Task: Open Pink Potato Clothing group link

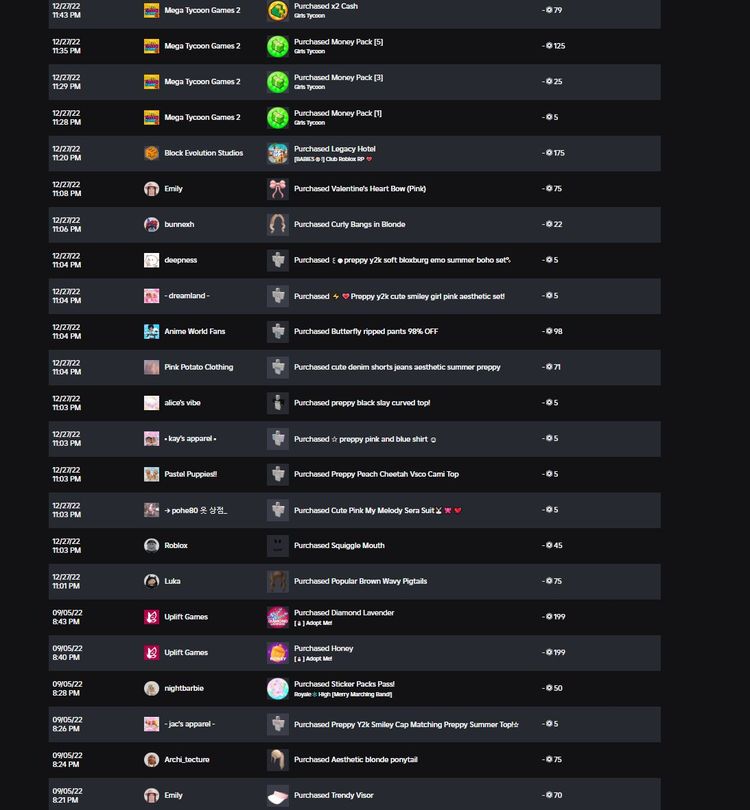Action: point(198,367)
